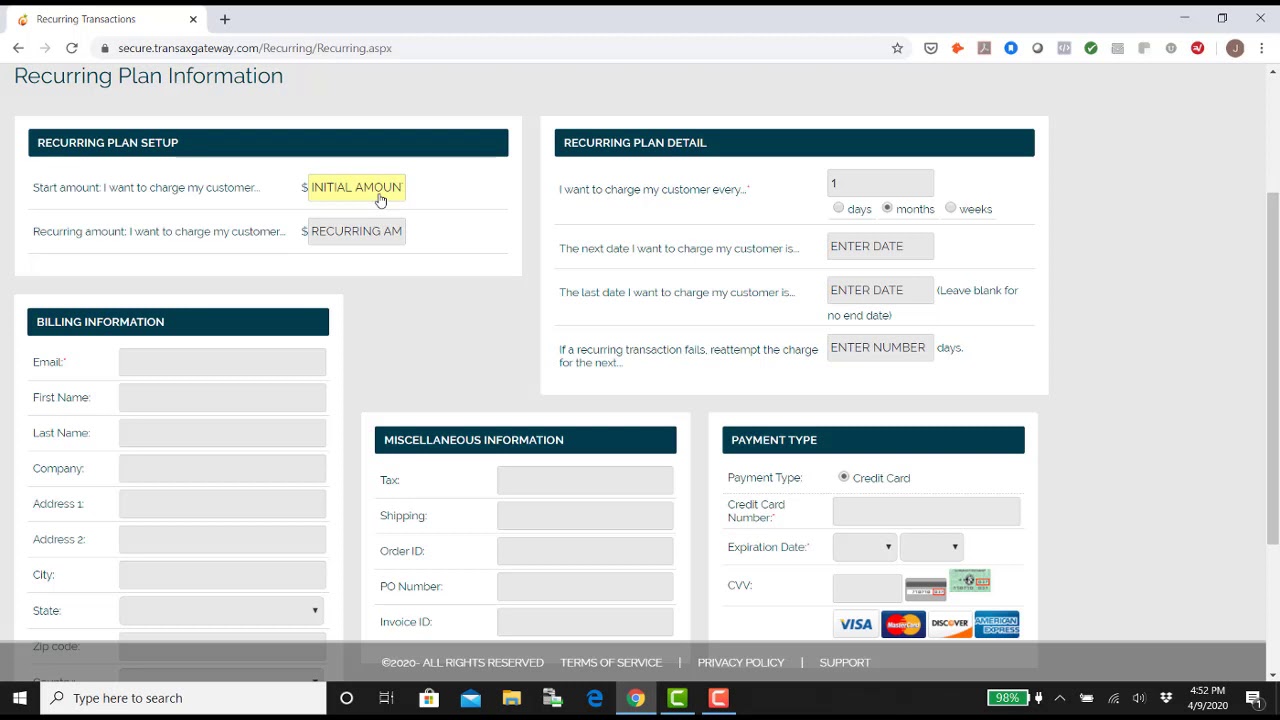Click the reattempt days number field
This screenshot has height=720, width=1280.
[x=880, y=347]
